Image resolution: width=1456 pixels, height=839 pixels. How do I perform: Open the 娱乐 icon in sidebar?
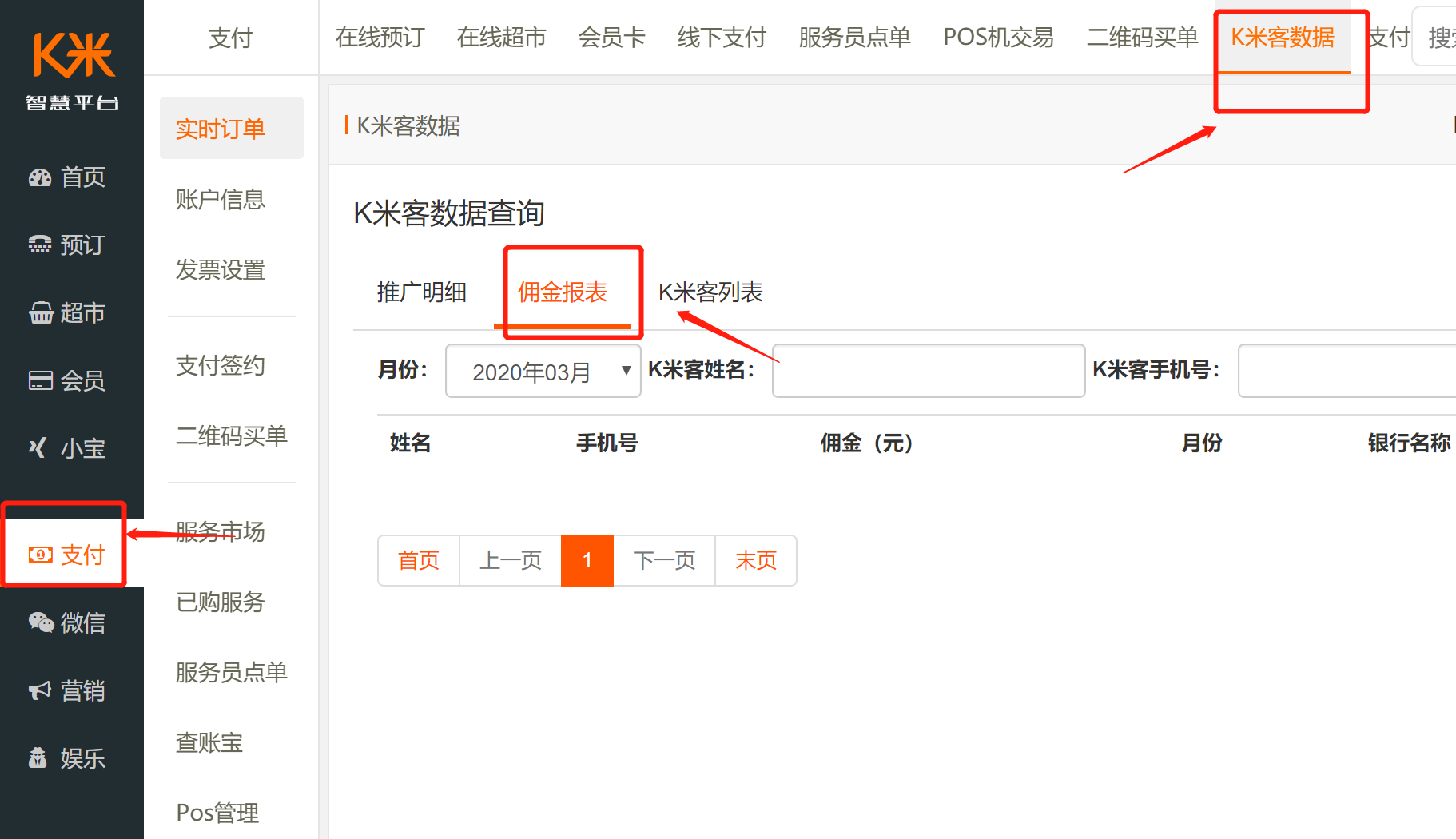(38, 757)
